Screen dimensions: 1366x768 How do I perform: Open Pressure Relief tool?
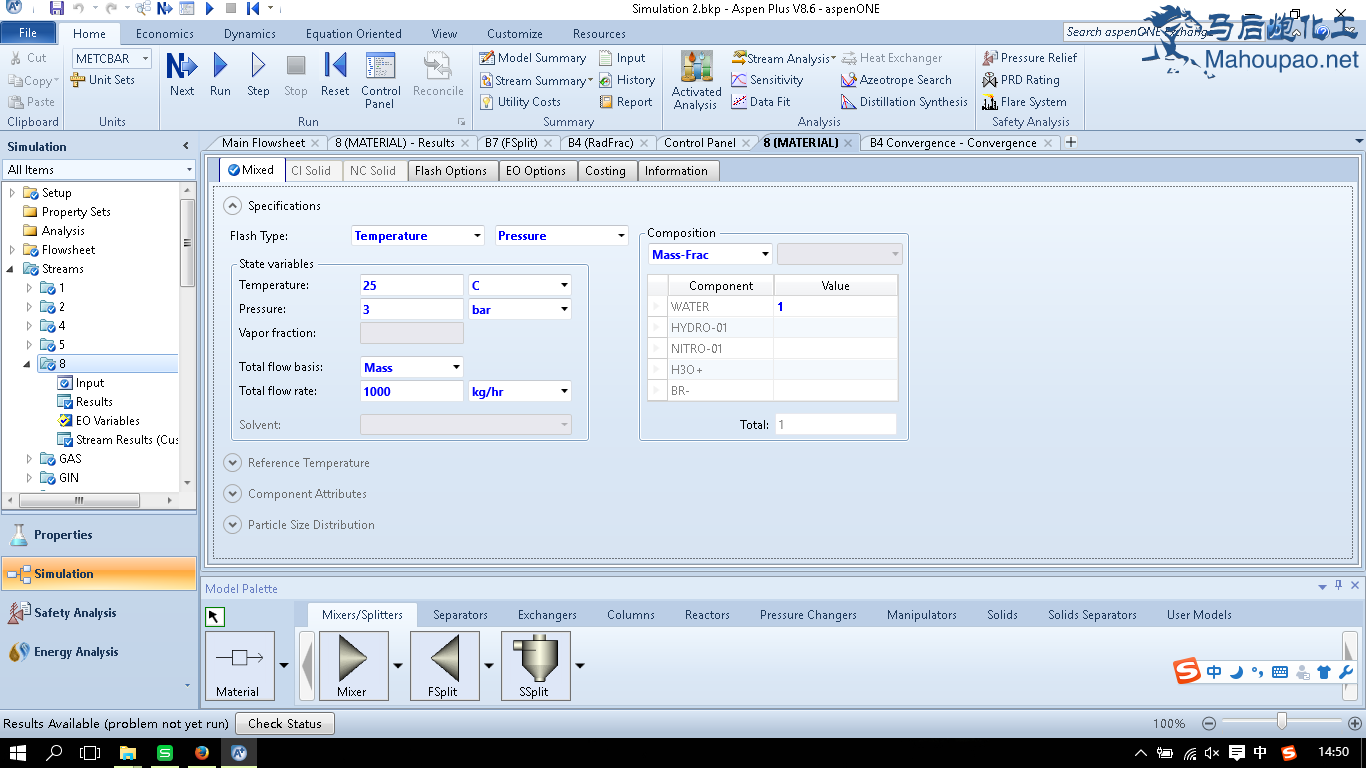click(1029, 58)
